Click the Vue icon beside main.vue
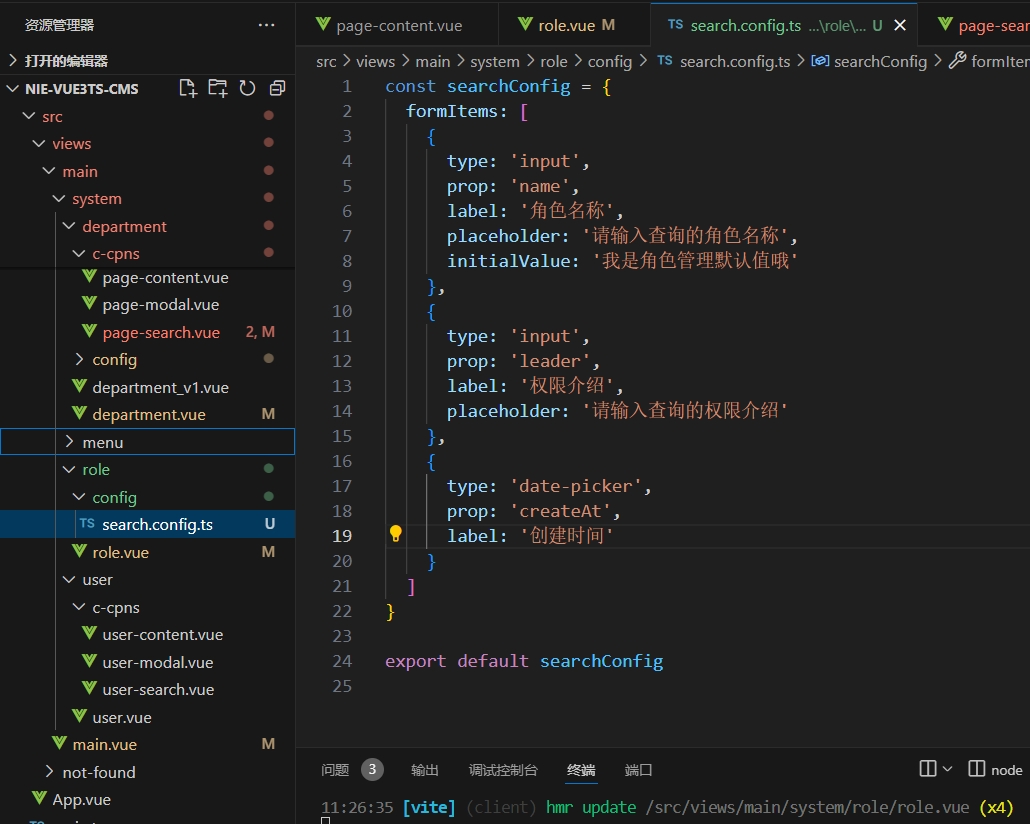The width and height of the screenshot is (1030, 824). pyautogui.click(x=59, y=744)
